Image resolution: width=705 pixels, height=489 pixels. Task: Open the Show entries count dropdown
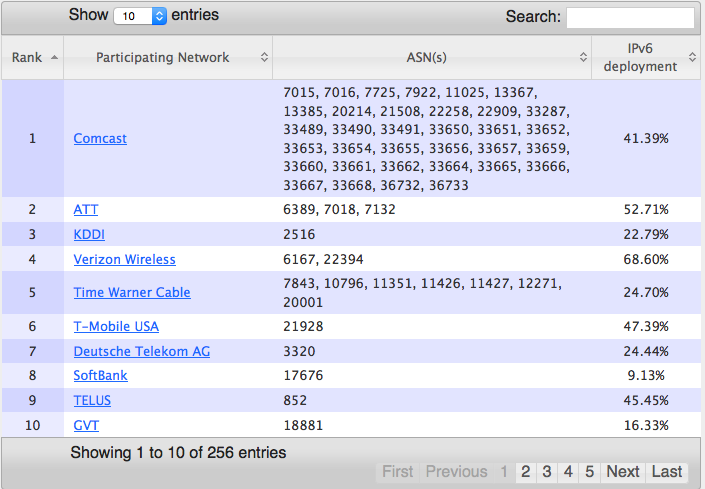pyautogui.click(x=140, y=16)
